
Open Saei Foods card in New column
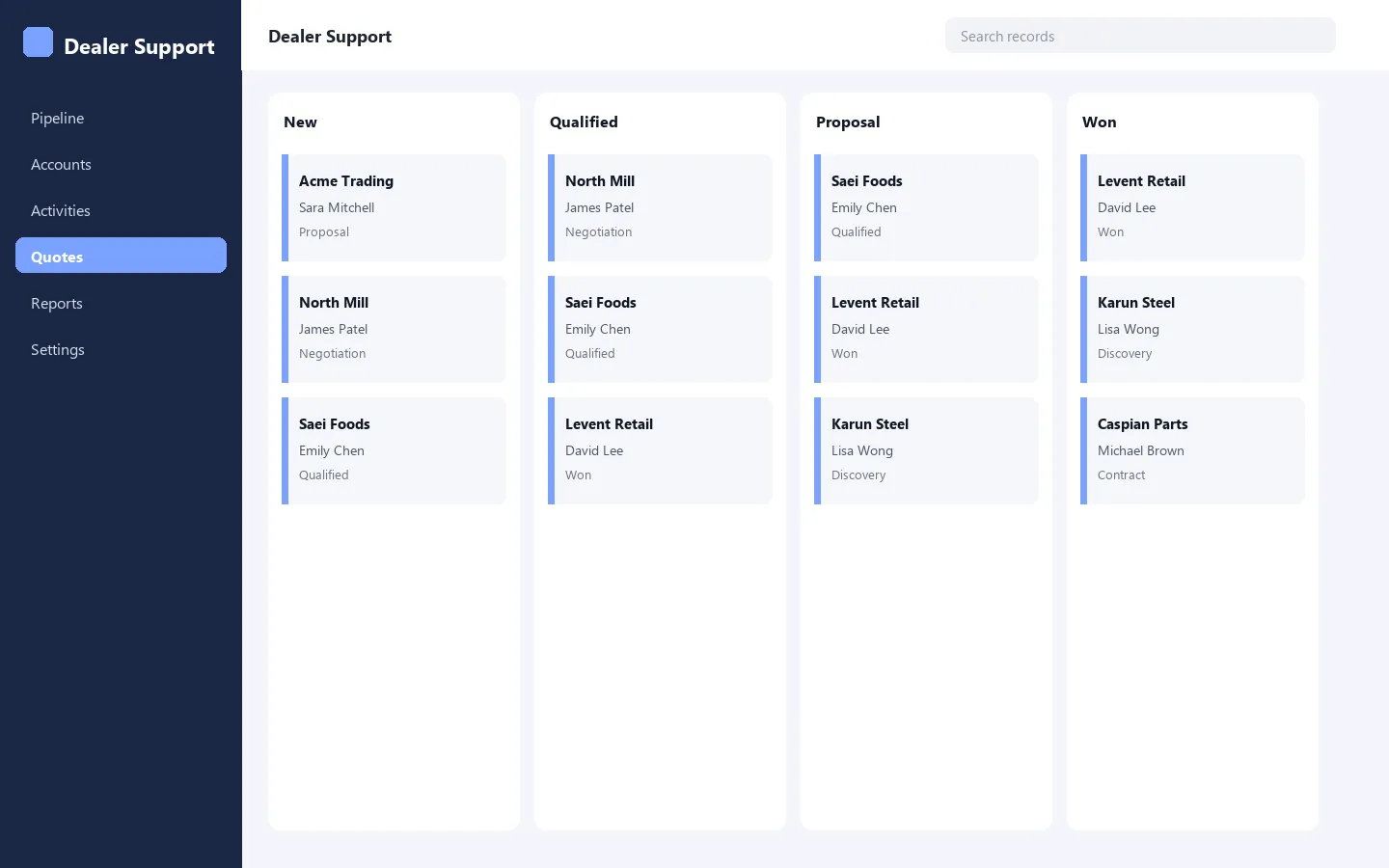(x=394, y=450)
